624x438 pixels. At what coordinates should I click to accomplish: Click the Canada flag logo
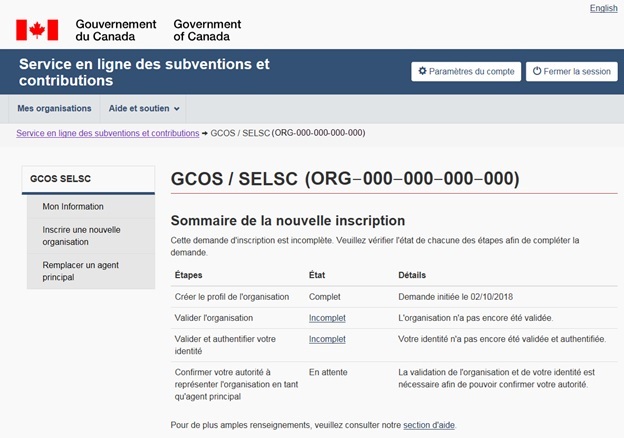[37, 30]
